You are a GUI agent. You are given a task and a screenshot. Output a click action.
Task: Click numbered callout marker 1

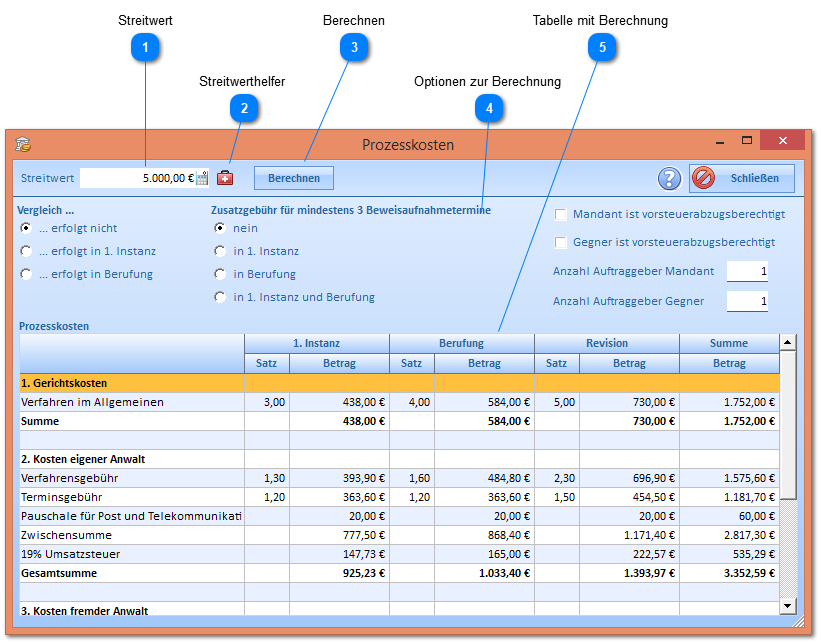pos(146,47)
